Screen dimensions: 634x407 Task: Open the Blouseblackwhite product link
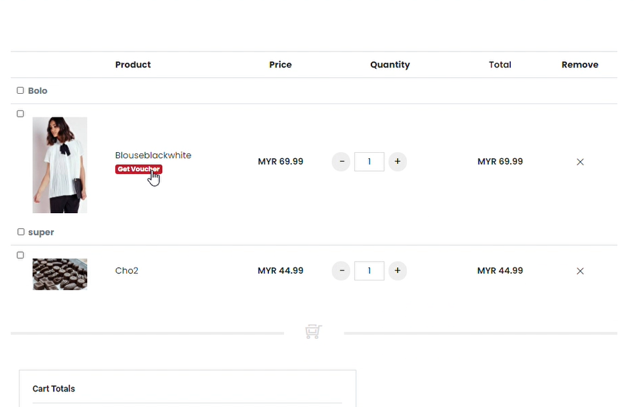[153, 155]
